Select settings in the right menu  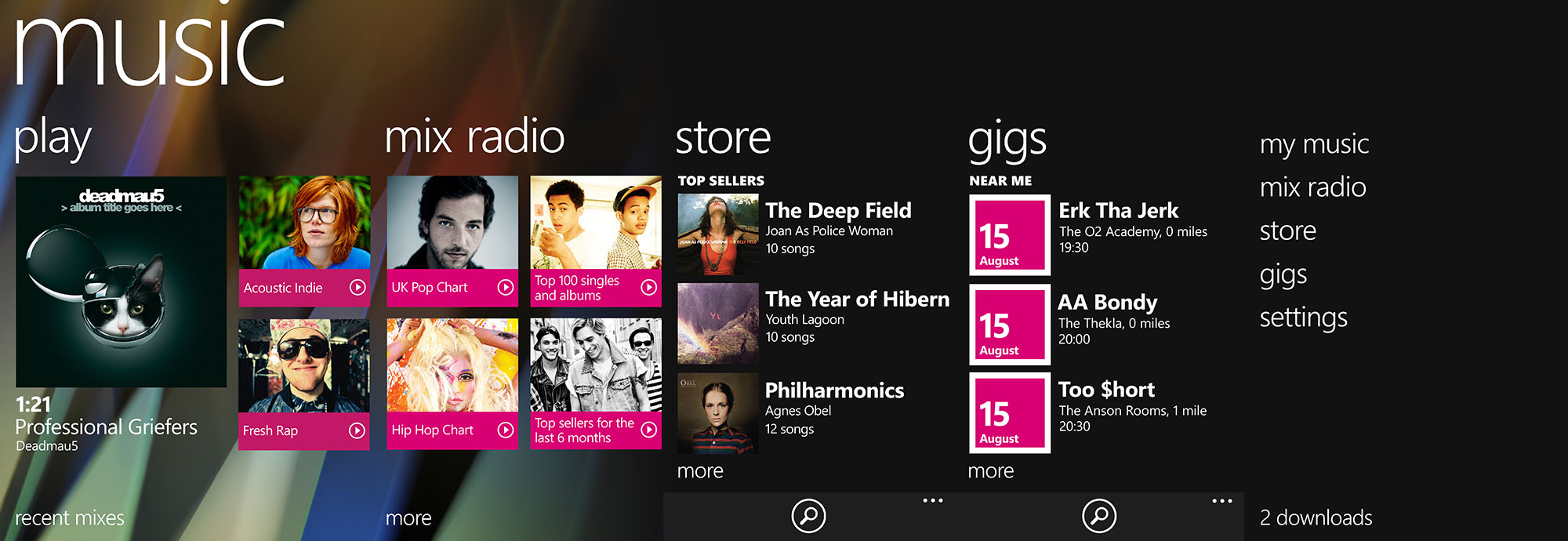pyautogui.click(x=1303, y=318)
